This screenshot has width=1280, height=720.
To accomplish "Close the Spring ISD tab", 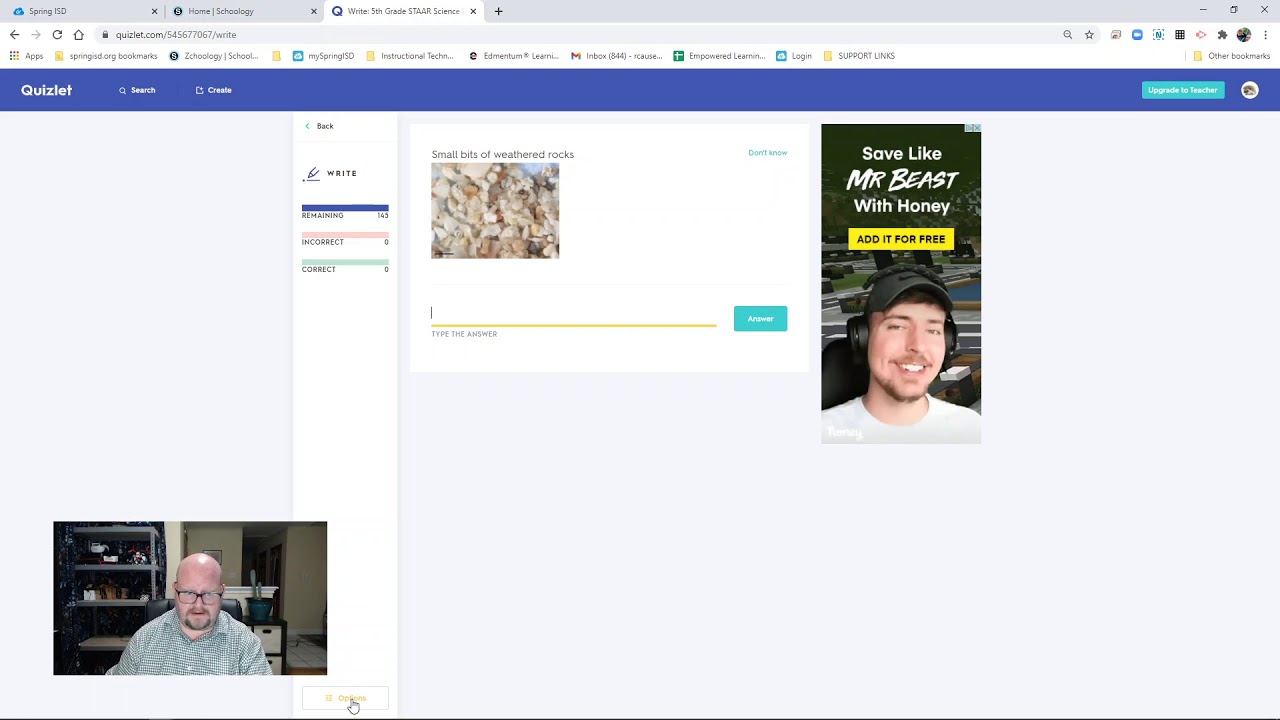I will (x=154, y=11).
